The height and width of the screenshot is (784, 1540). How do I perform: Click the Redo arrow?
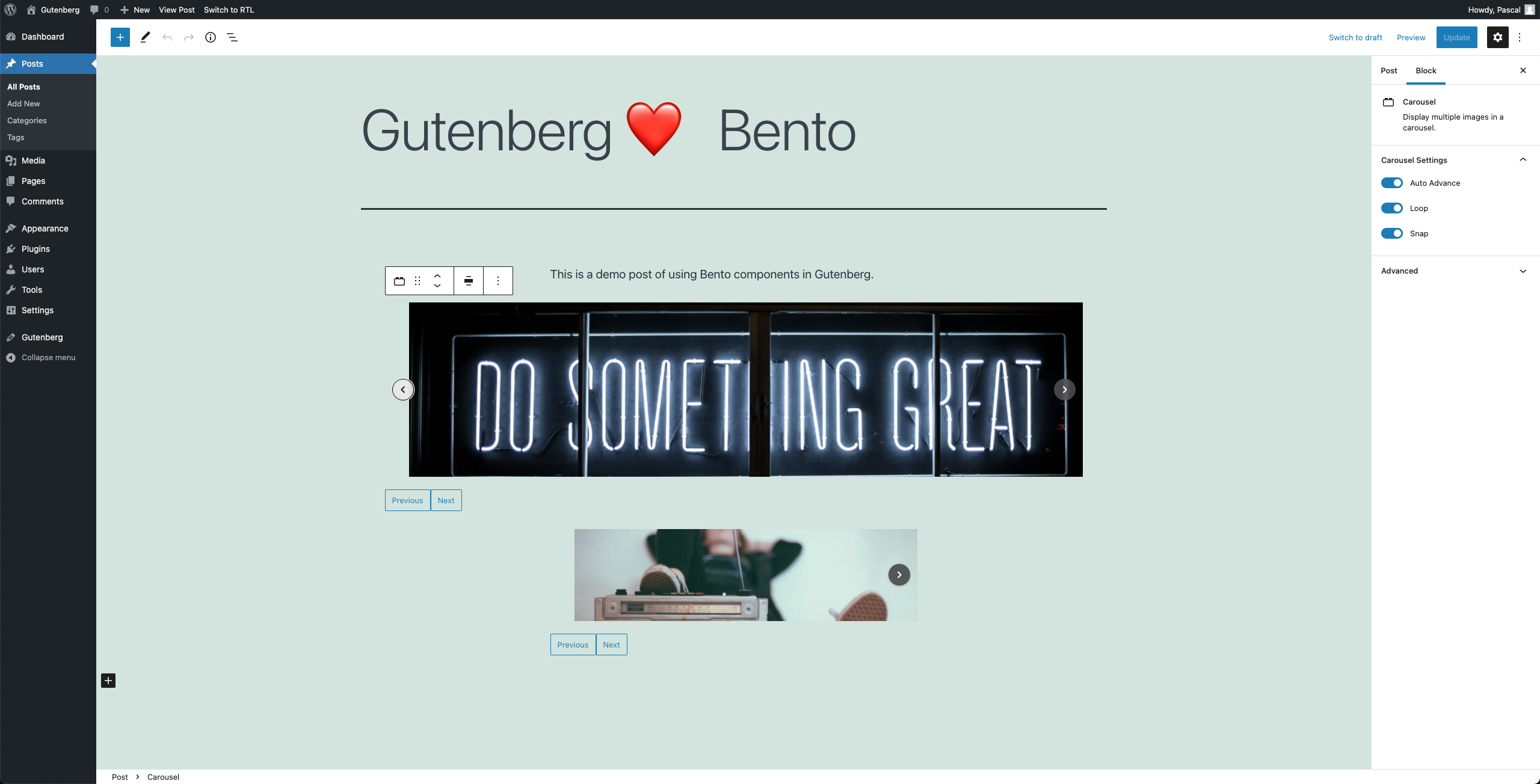[189, 37]
